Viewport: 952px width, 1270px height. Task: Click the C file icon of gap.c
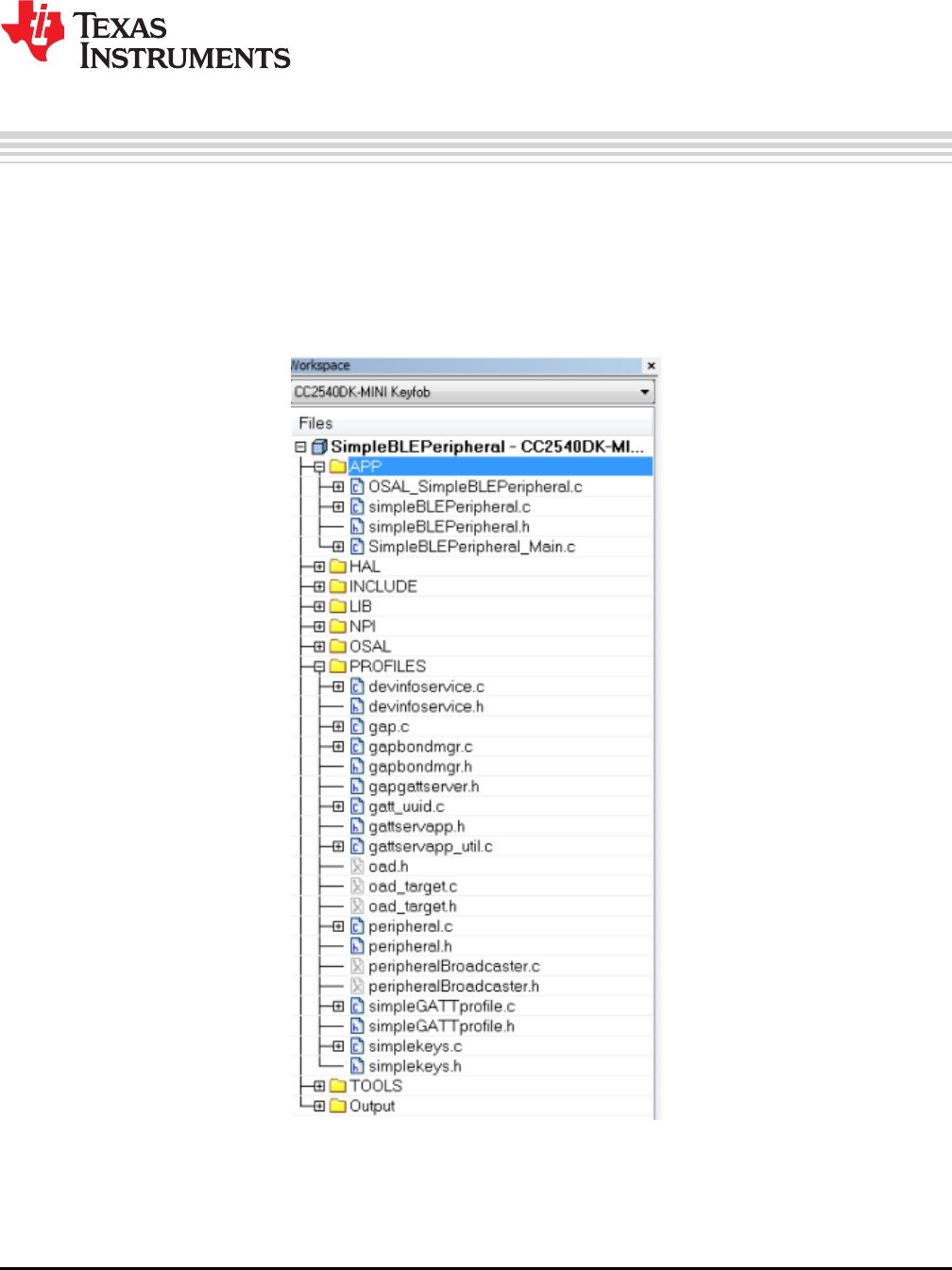[x=357, y=726]
